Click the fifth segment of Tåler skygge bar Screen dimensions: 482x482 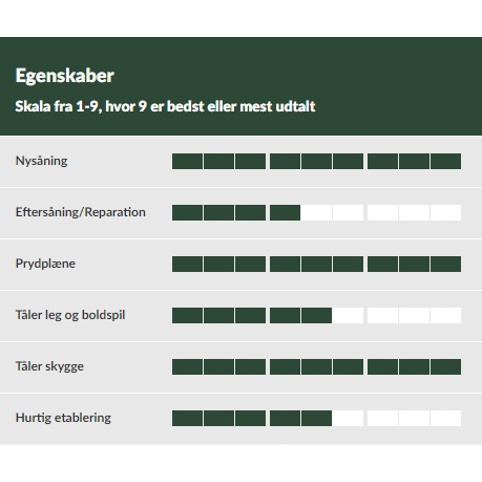(316, 367)
